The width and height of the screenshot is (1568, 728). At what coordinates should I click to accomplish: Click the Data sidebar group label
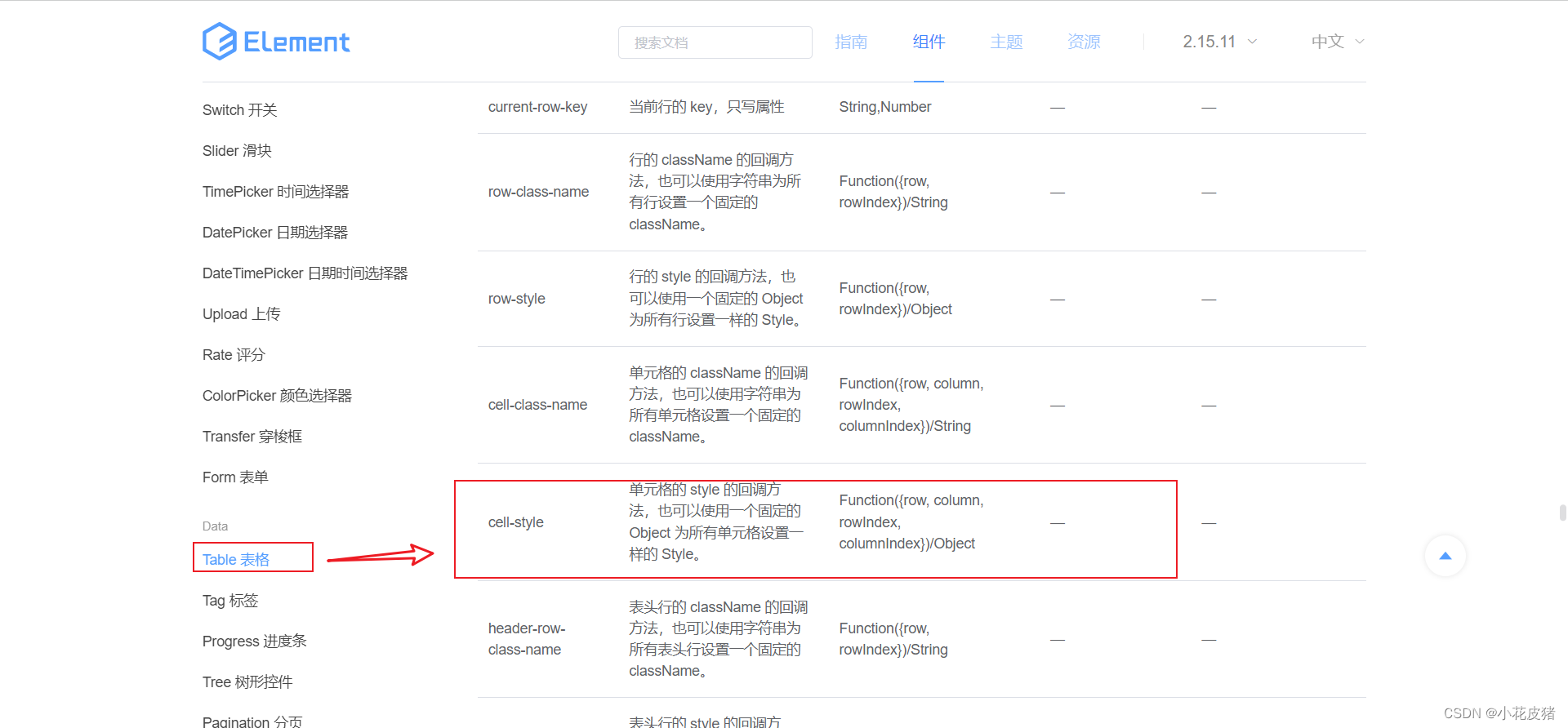pyautogui.click(x=216, y=526)
